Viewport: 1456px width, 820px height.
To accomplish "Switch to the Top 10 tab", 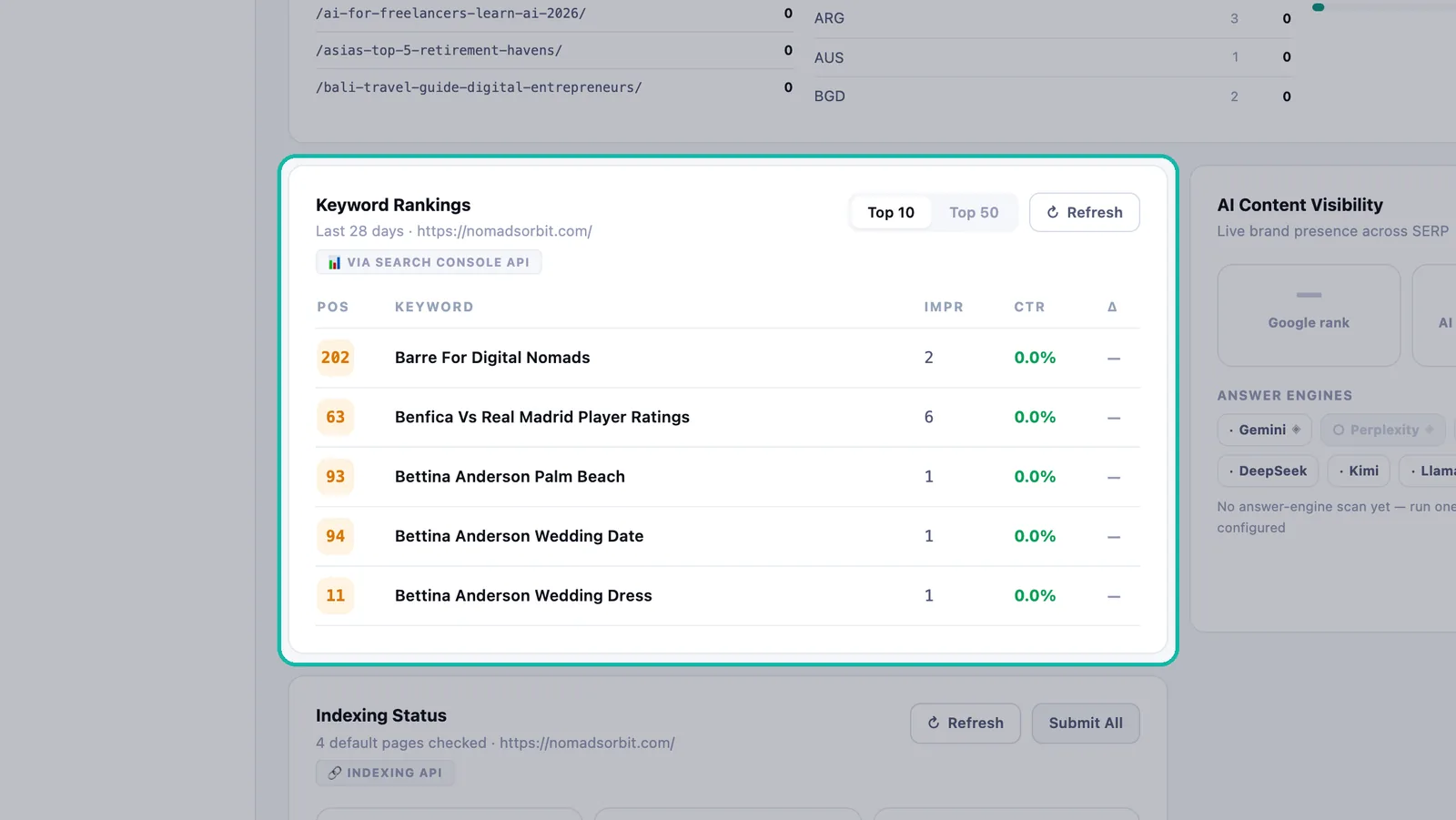I will [891, 212].
